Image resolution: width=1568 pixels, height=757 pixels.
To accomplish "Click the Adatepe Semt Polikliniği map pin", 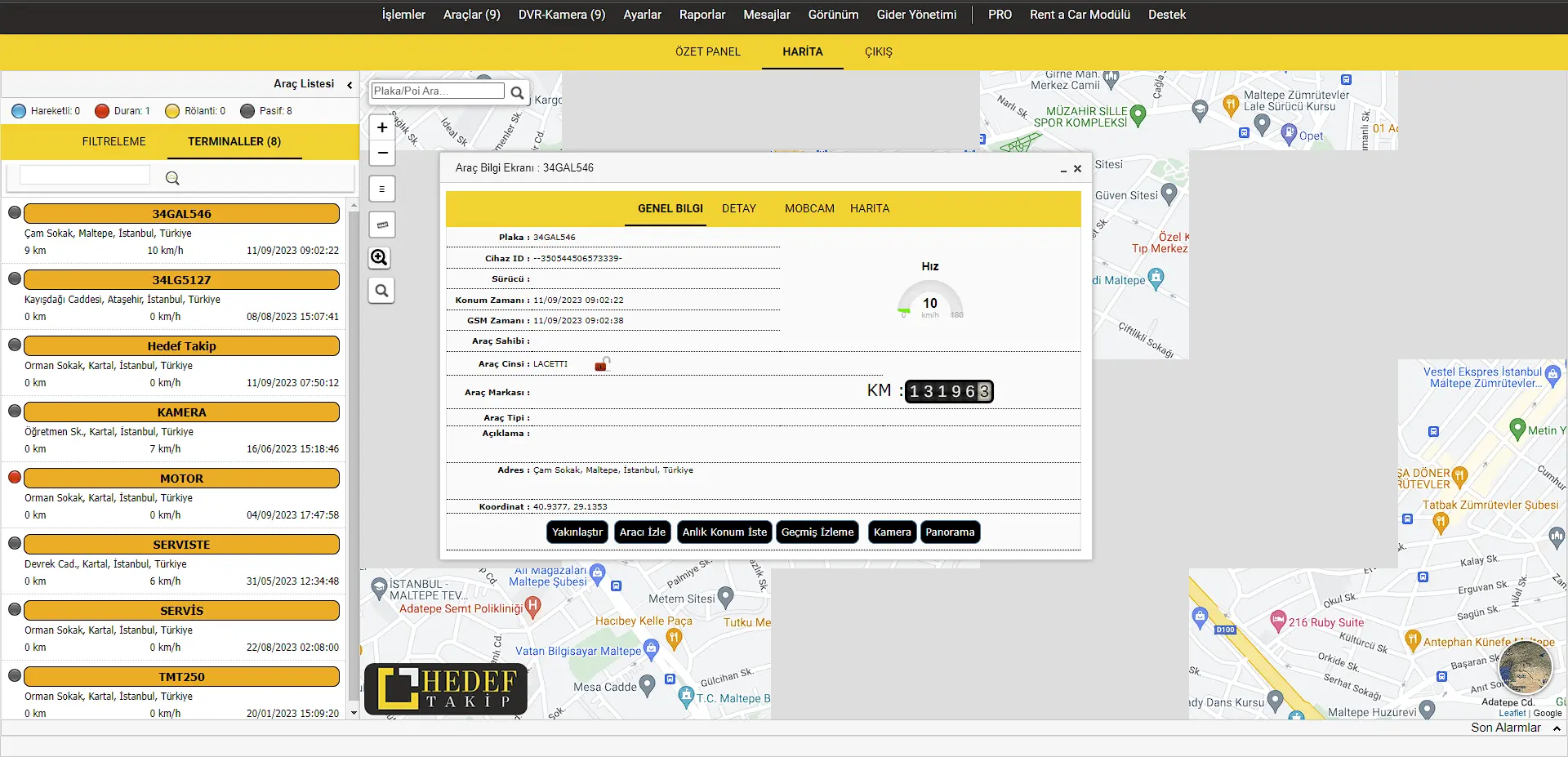I will tap(533, 606).
